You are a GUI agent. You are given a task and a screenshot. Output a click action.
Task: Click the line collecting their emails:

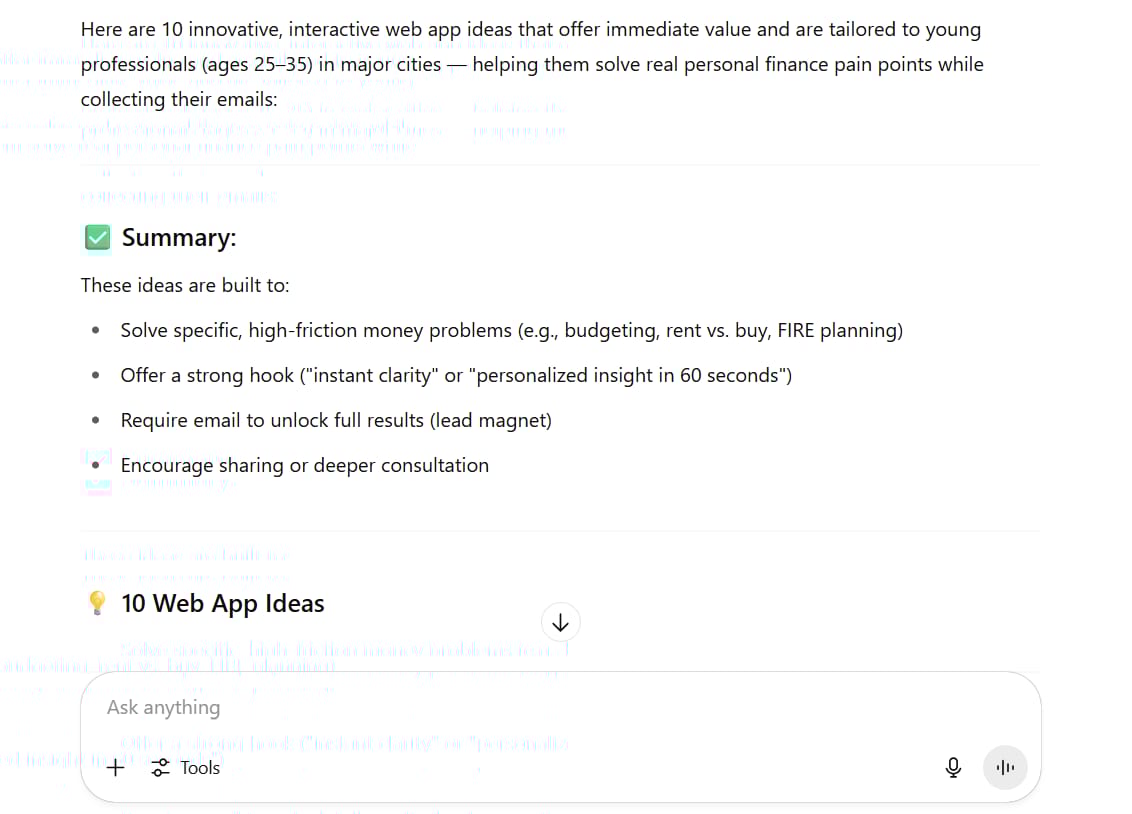178,100
